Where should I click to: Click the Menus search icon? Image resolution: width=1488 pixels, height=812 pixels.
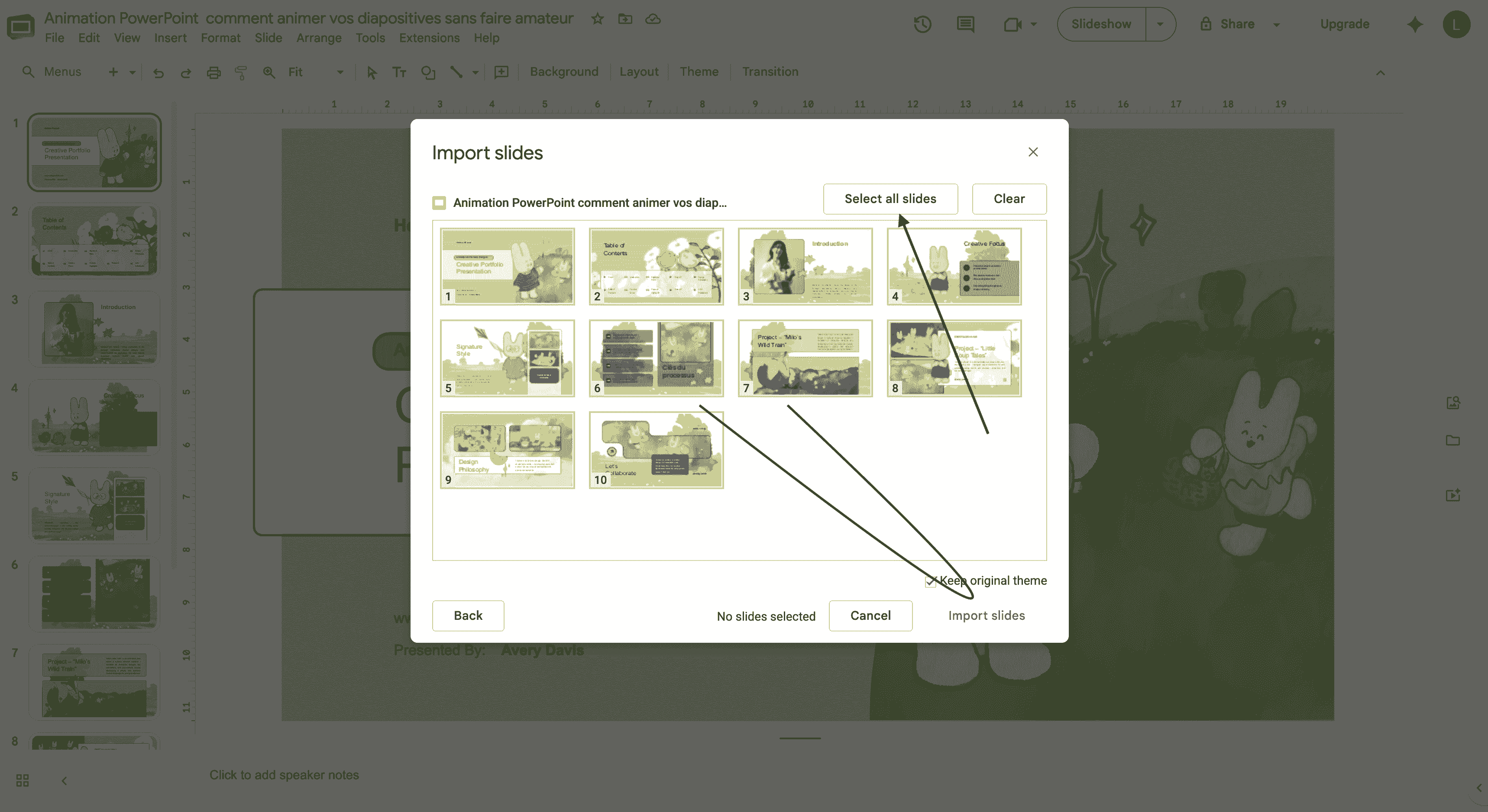click(28, 71)
